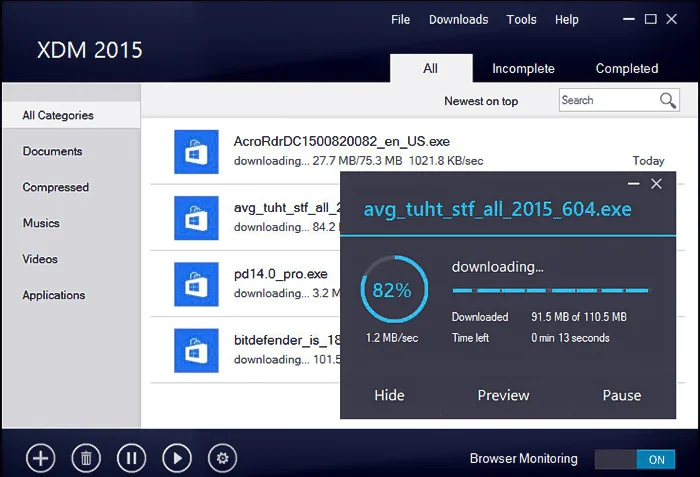Click the bitdefender_is file icon
The width and height of the screenshot is (700, 477).
click(196, 351)
